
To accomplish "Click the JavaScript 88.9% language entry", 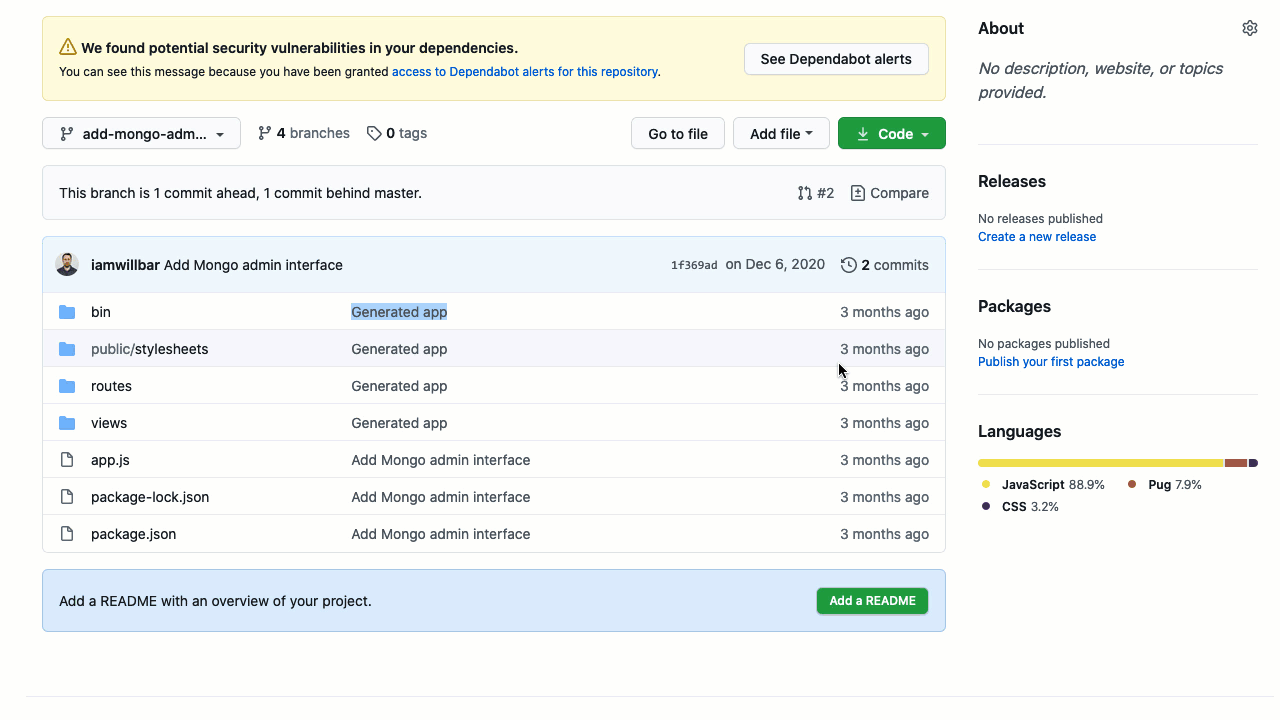I will (x=1043, y=485).
